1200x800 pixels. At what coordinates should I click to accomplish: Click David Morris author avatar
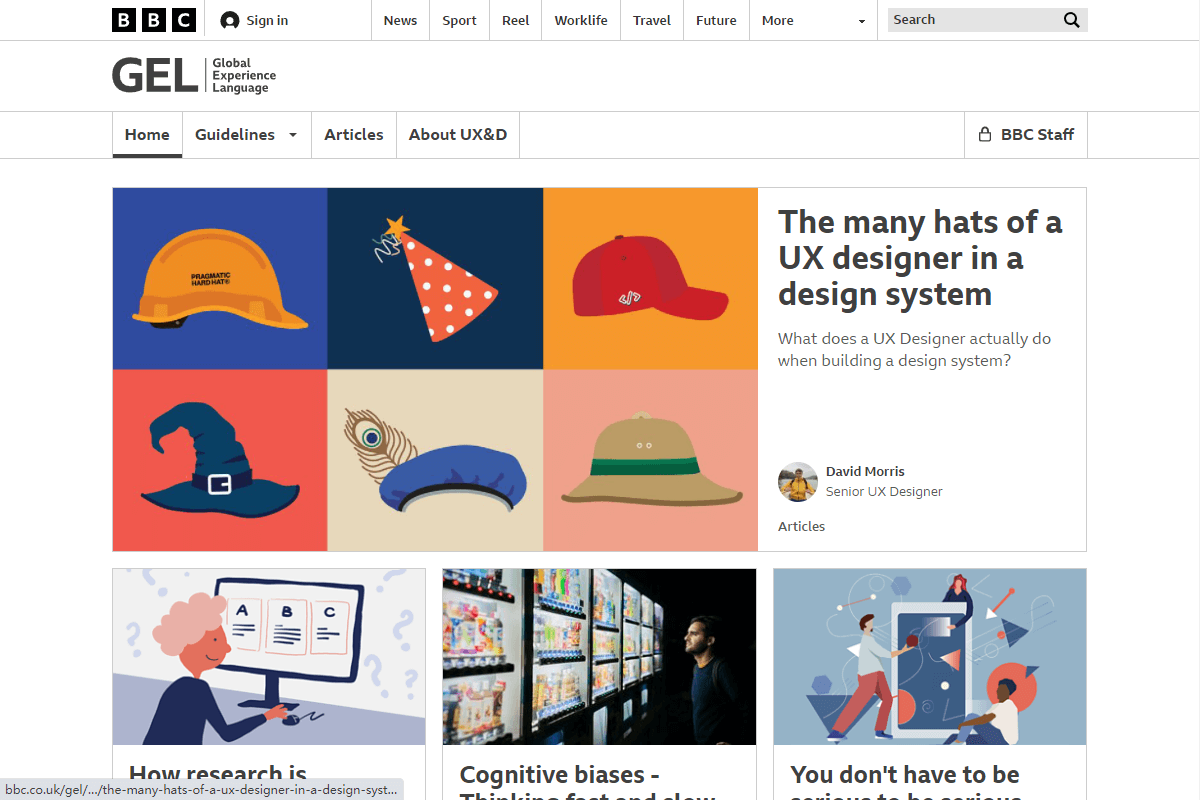798,482
